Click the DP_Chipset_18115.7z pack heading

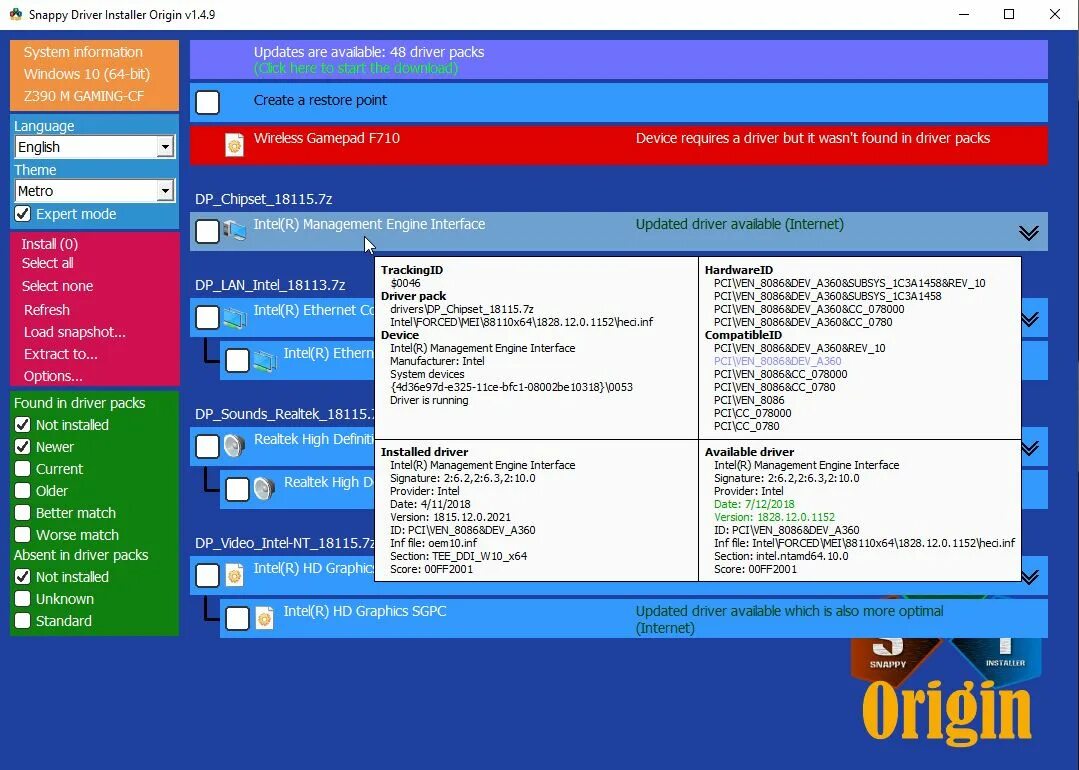(x=264, y=199)
